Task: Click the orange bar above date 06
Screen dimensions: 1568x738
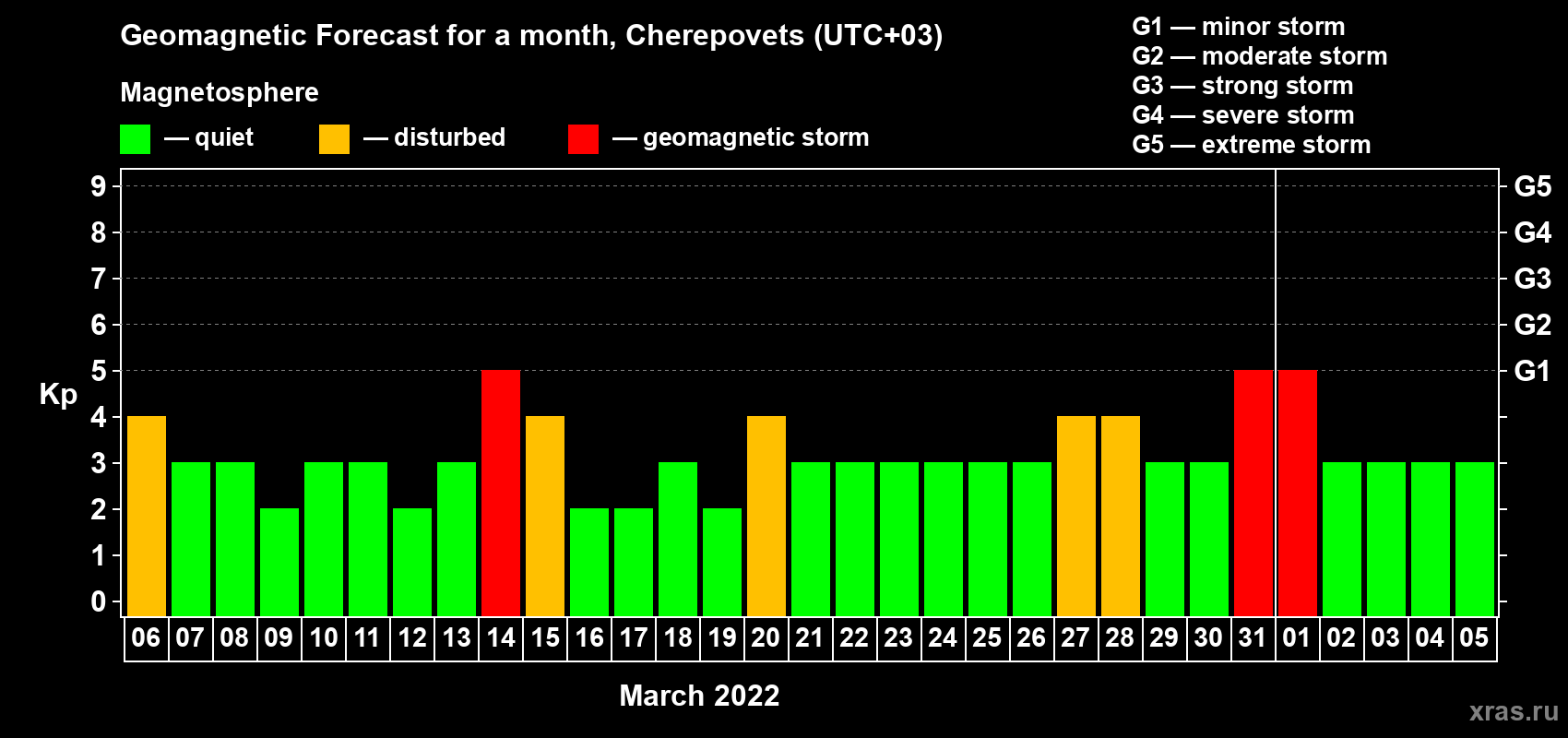Action: coord(147,516)
